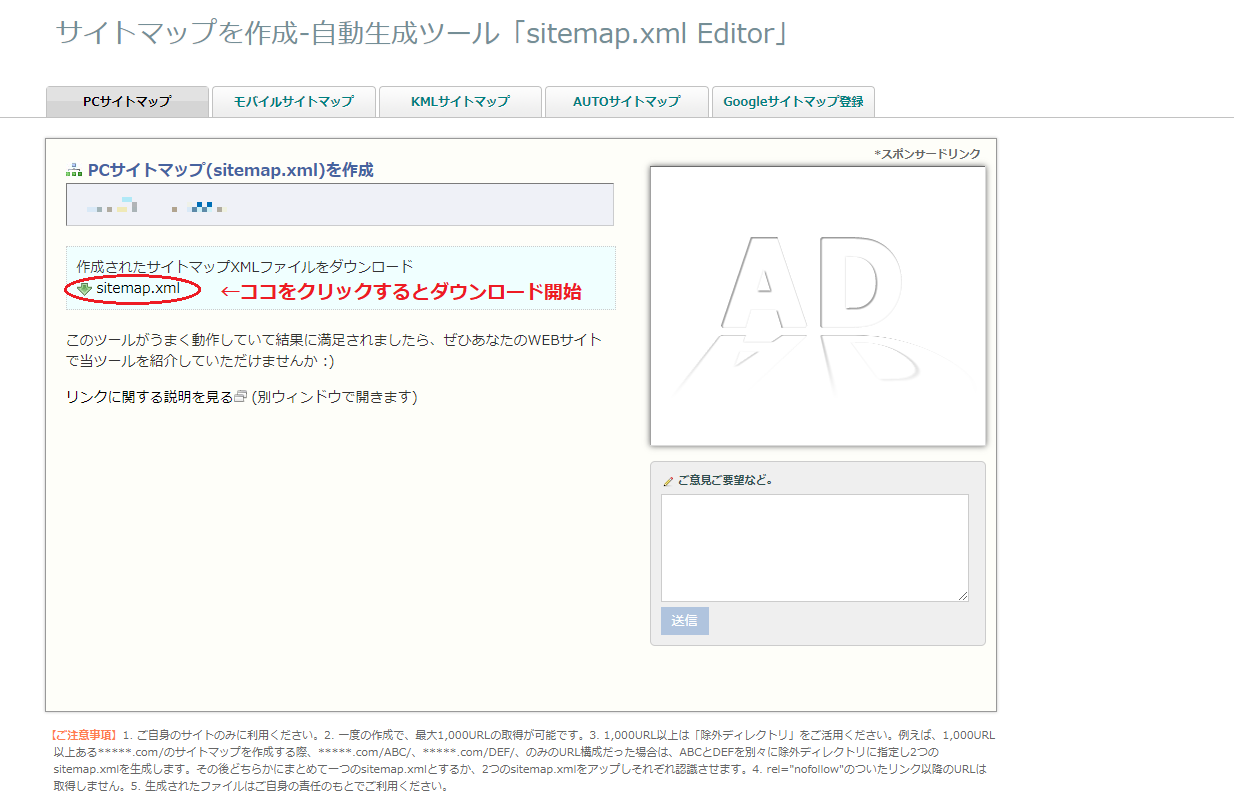Viewport: 1234px width, 803px height.
Task: Download the sitemap.xml file link
Action: [138, 289]
